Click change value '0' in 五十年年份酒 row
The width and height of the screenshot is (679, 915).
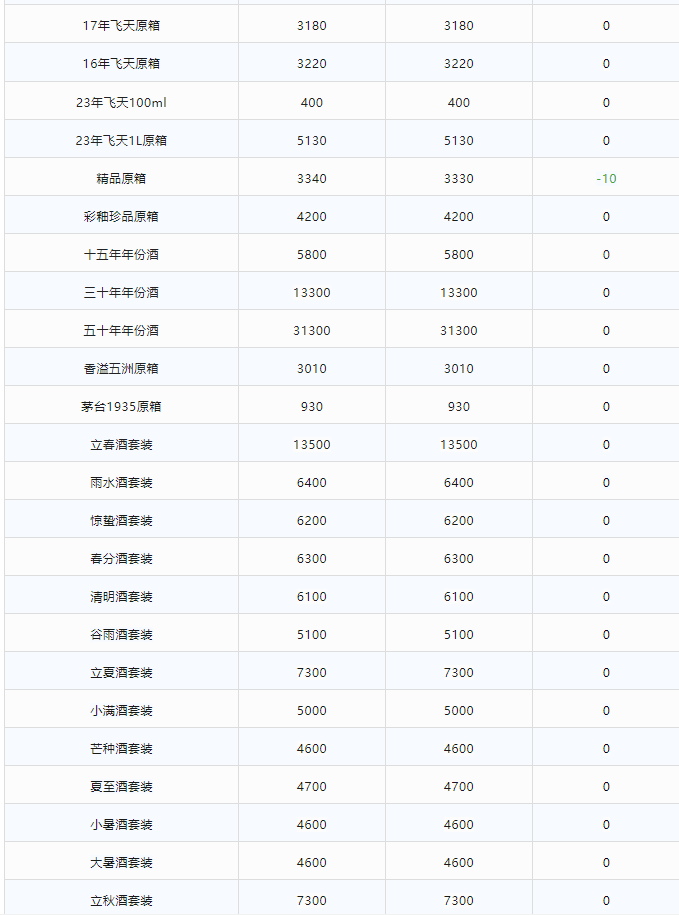pyautogui.click(x=606, y=330)
